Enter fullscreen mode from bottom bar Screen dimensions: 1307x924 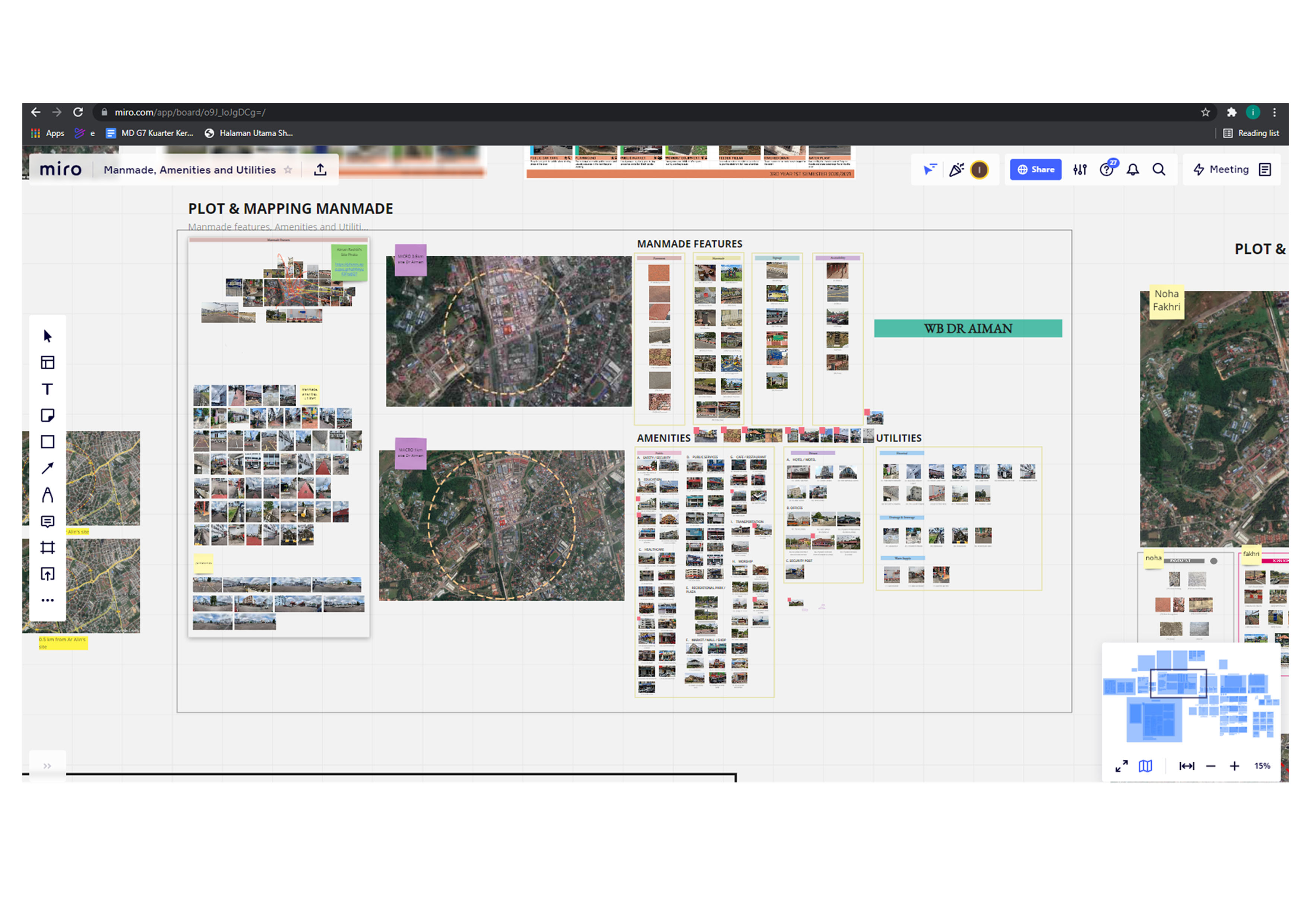click(1121, 766)
